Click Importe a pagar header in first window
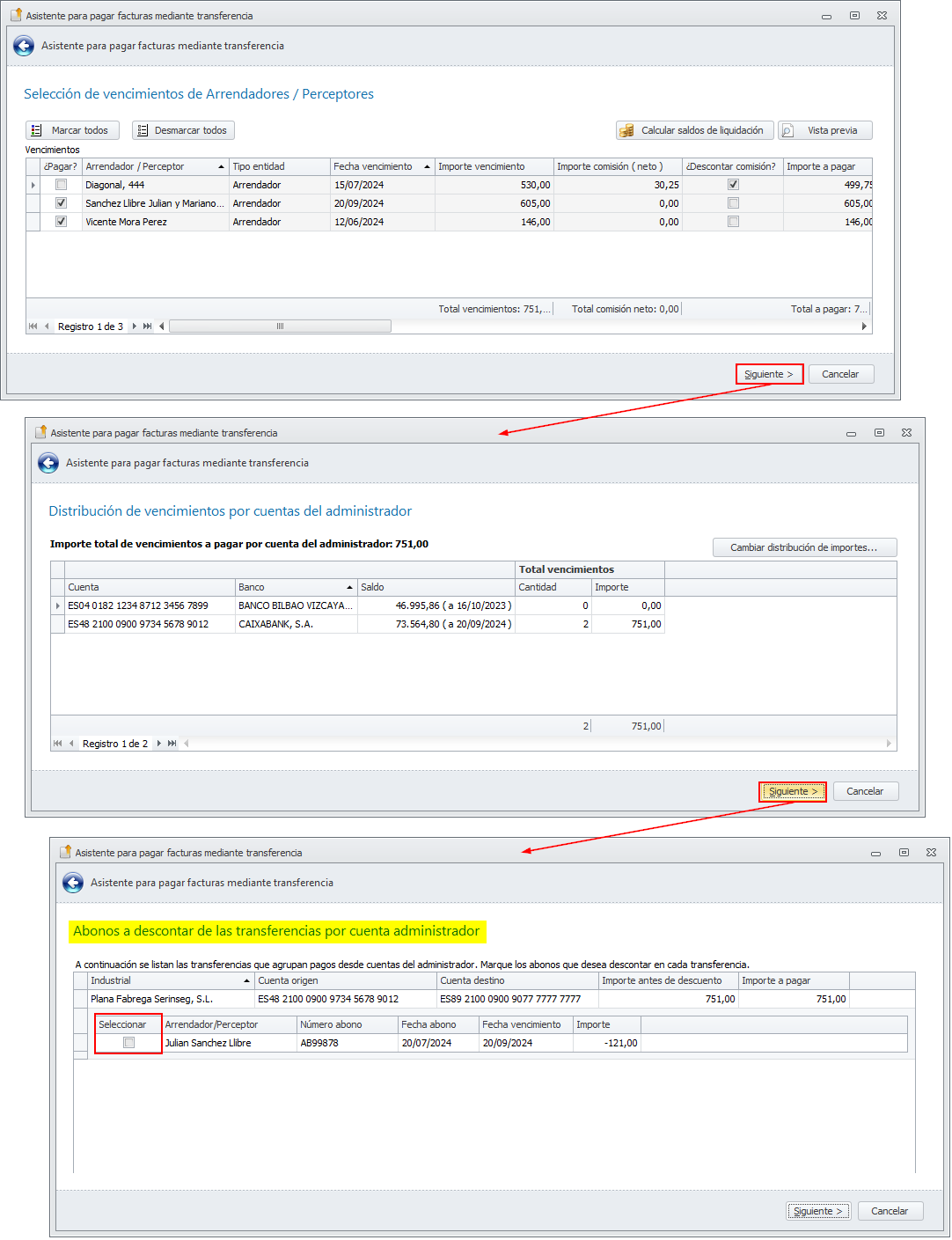 (x=827, y=166)
